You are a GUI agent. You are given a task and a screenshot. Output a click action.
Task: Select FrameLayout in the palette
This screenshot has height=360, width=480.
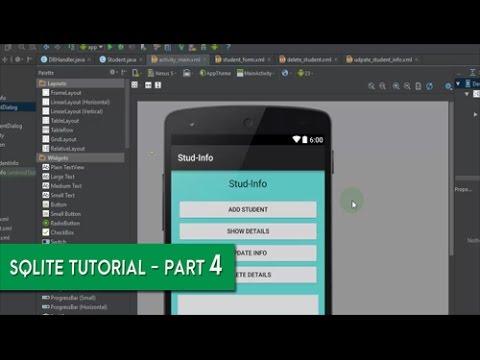coord(62,93)
